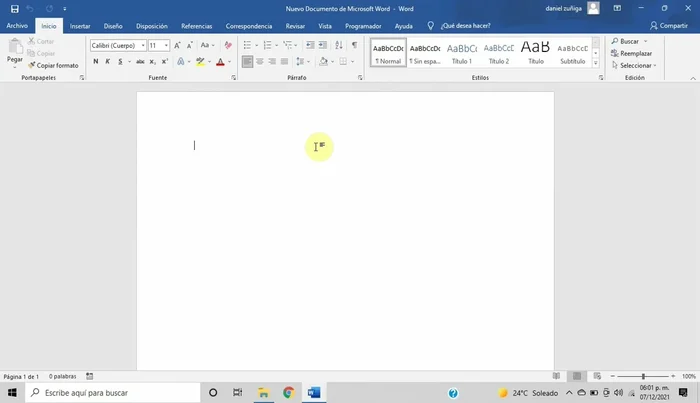Open File Explorer from the taskbar
Screen dimensions: 700x403
coord(263,393)
